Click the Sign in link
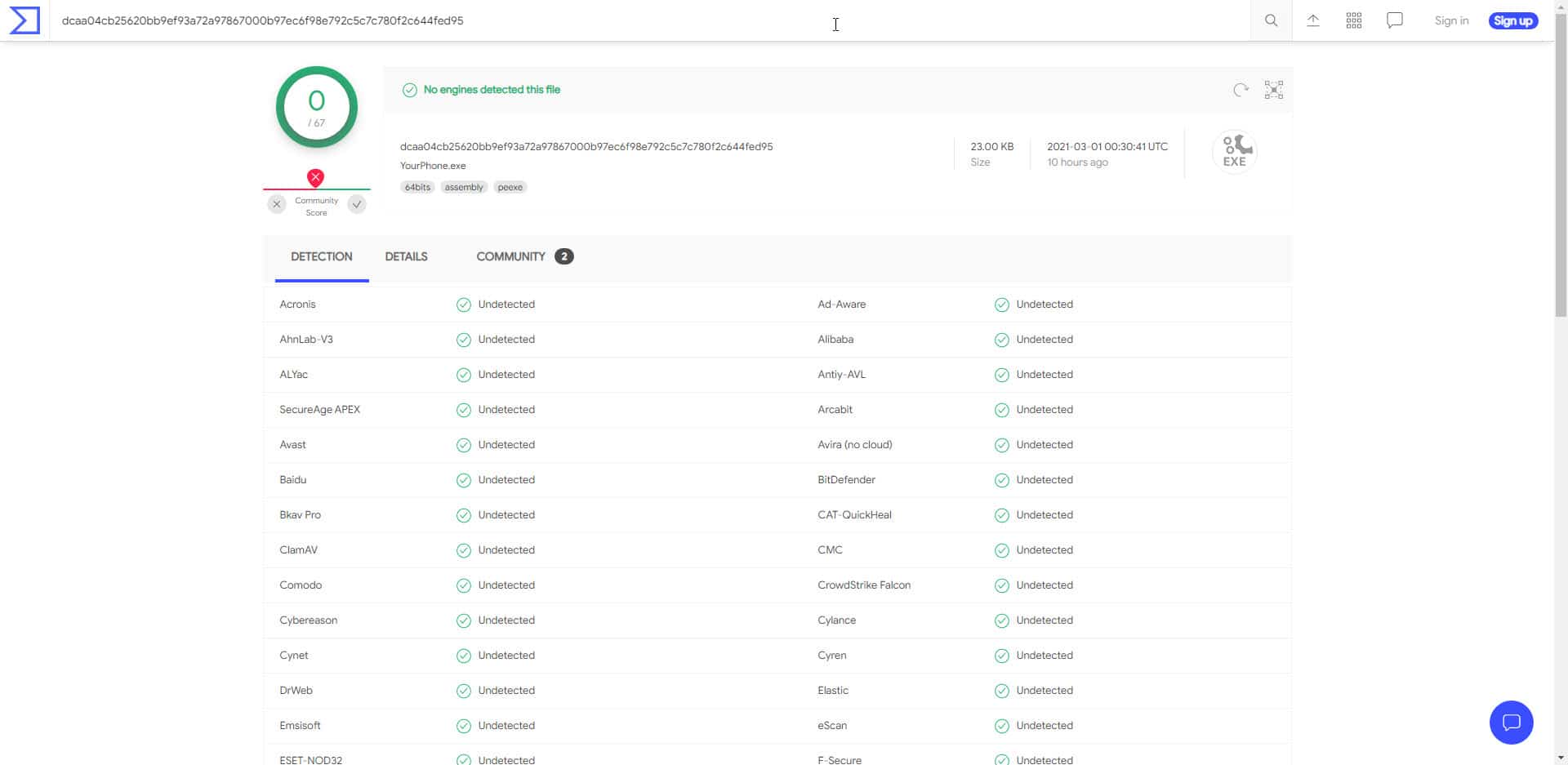1568x765 pixels. pos(1451,20)
